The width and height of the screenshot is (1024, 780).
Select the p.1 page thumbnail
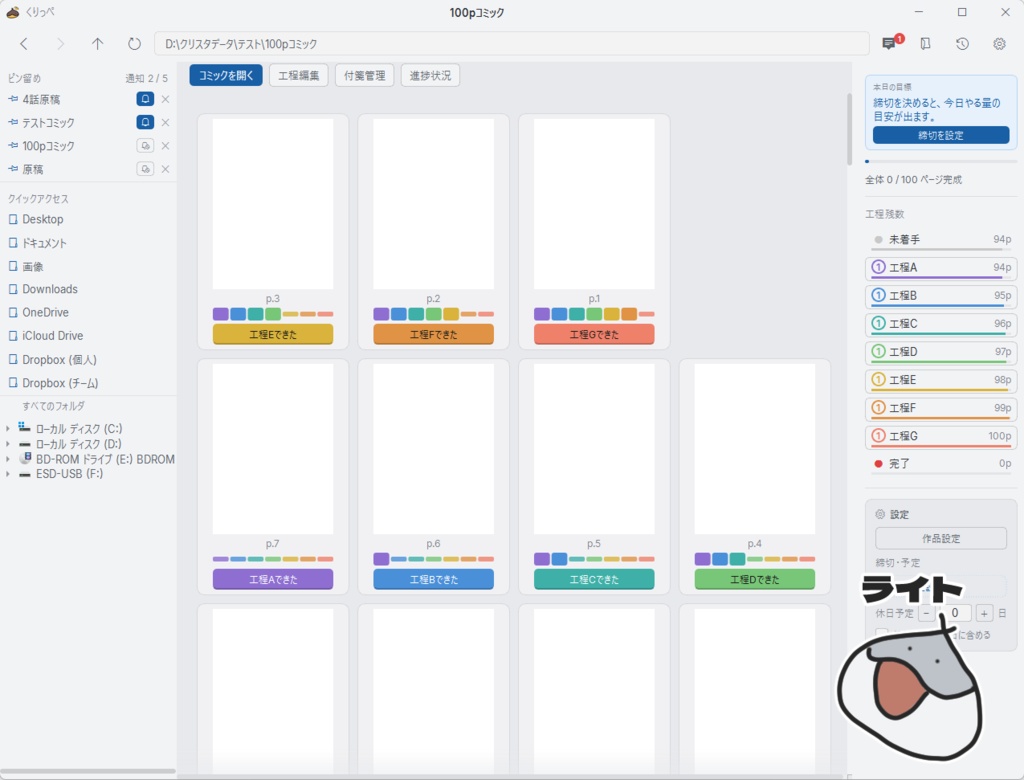(594, 204)
